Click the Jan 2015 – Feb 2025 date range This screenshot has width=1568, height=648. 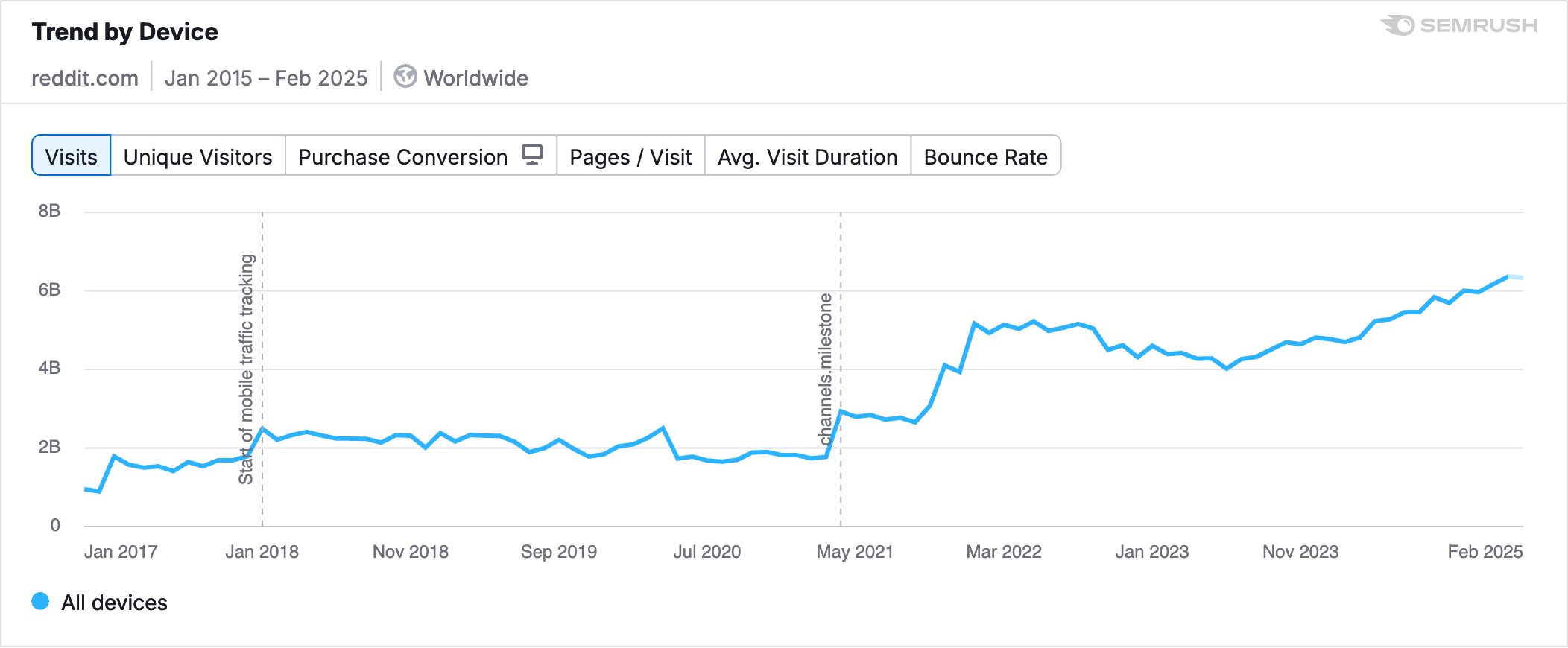click(266, 78)
